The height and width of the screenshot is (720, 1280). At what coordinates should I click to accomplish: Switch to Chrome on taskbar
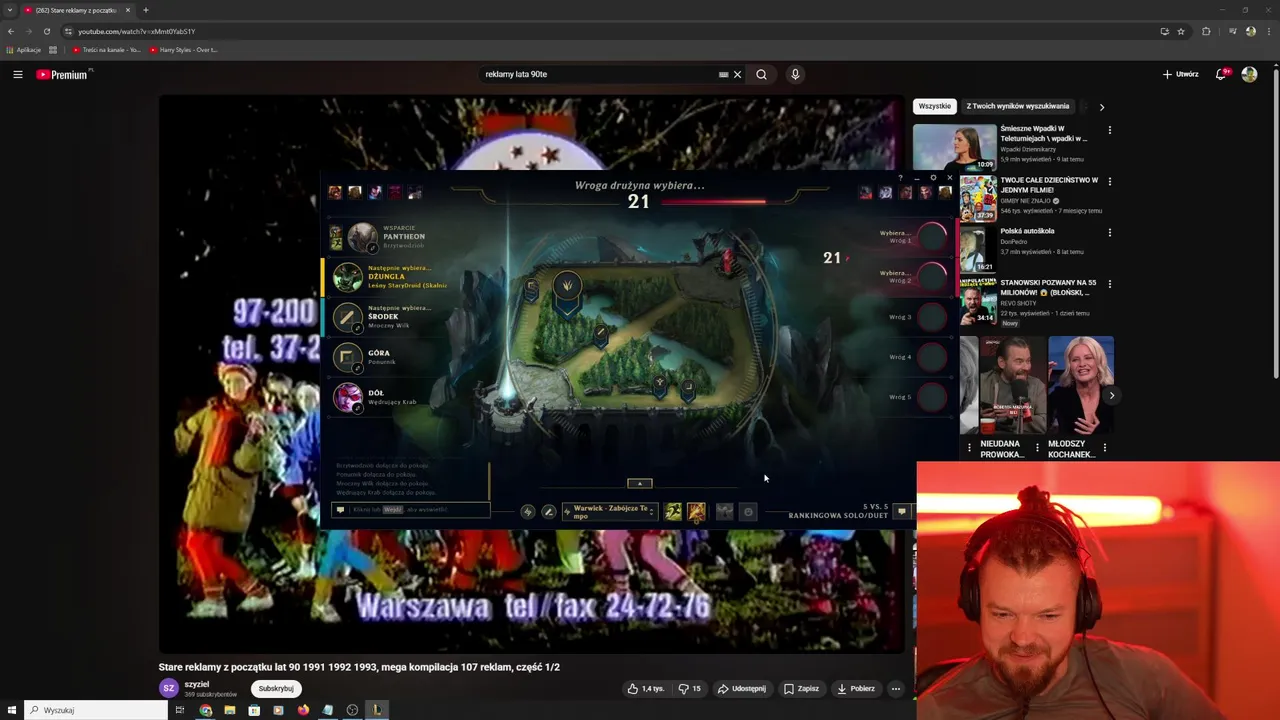pyautogui.click(x=205, y=710)
